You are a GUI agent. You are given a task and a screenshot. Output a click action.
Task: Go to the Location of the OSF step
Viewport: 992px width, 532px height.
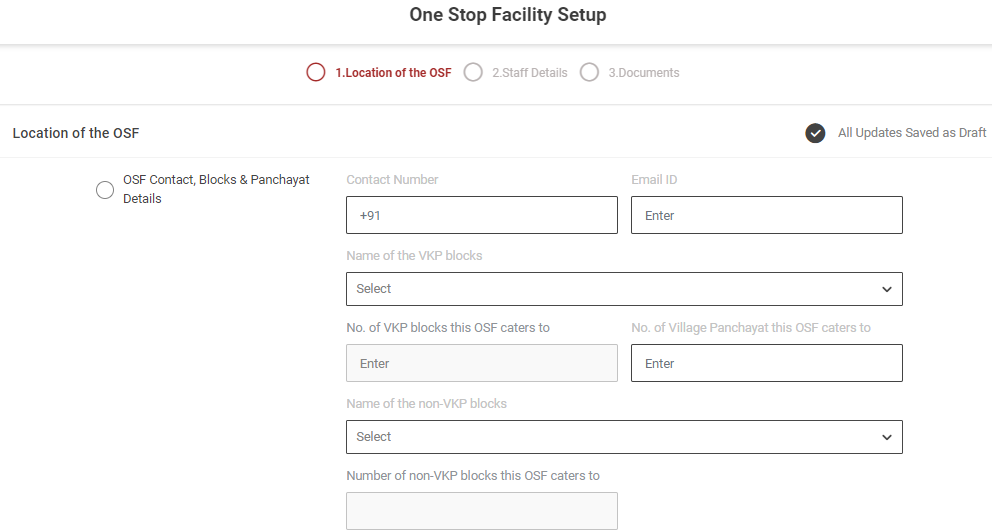click(393, 73)
